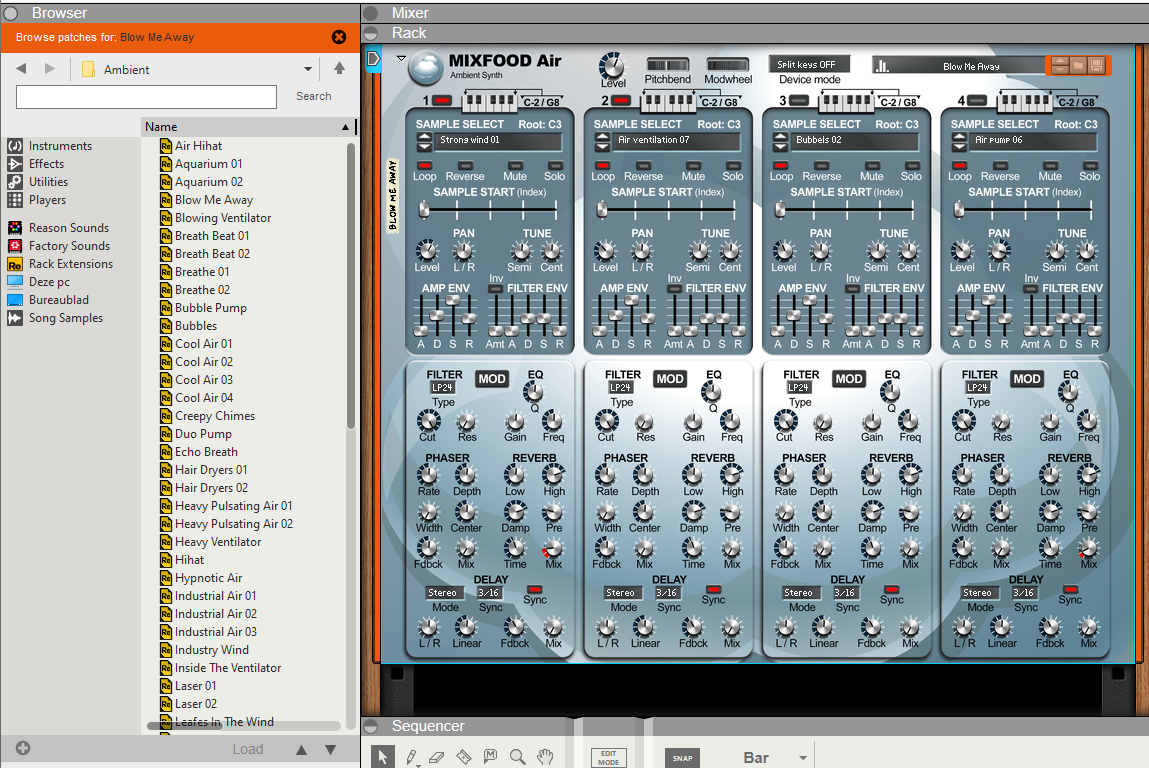Screen dimensions: 1149x768
Task: Open Instruments in the browser sidebar
Action: click(60, 146)
